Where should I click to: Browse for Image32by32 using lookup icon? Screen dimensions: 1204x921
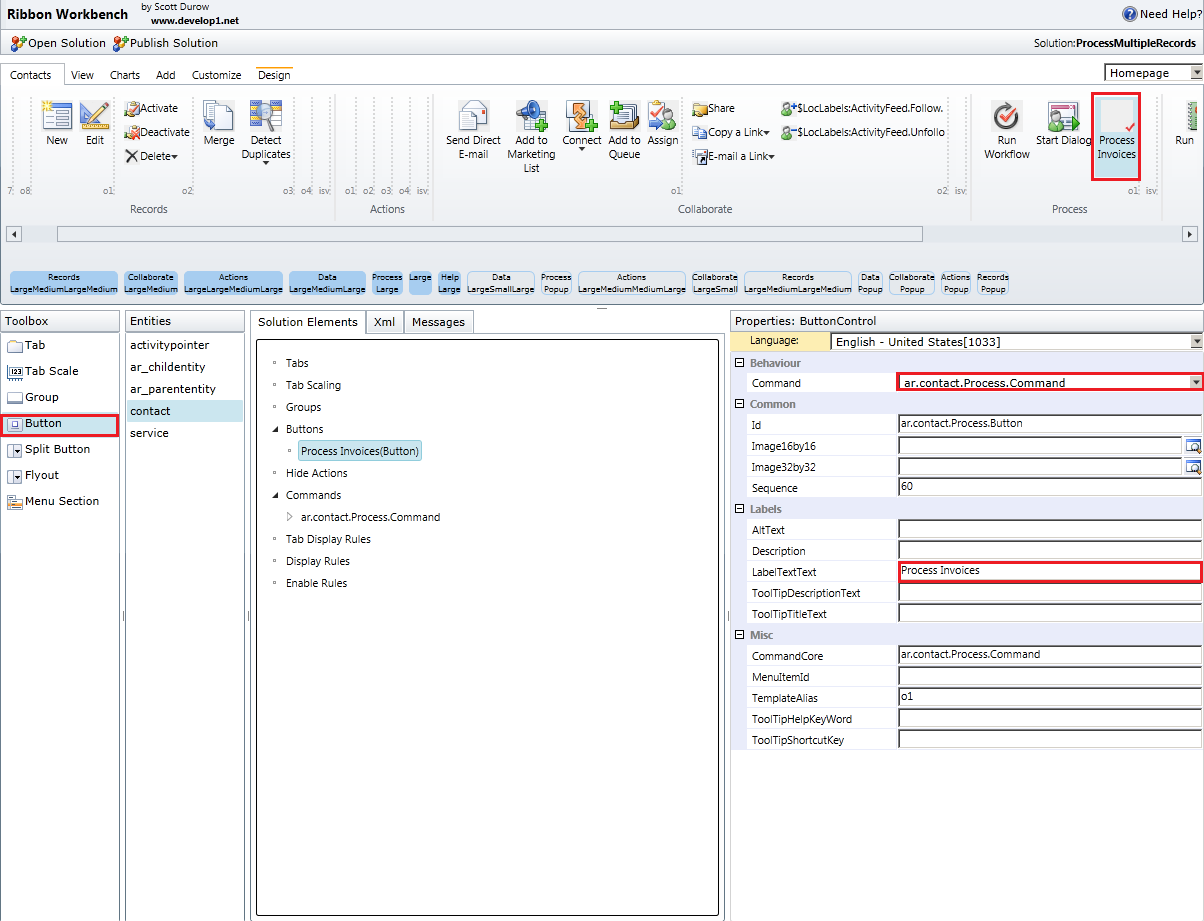[1192, 466]
